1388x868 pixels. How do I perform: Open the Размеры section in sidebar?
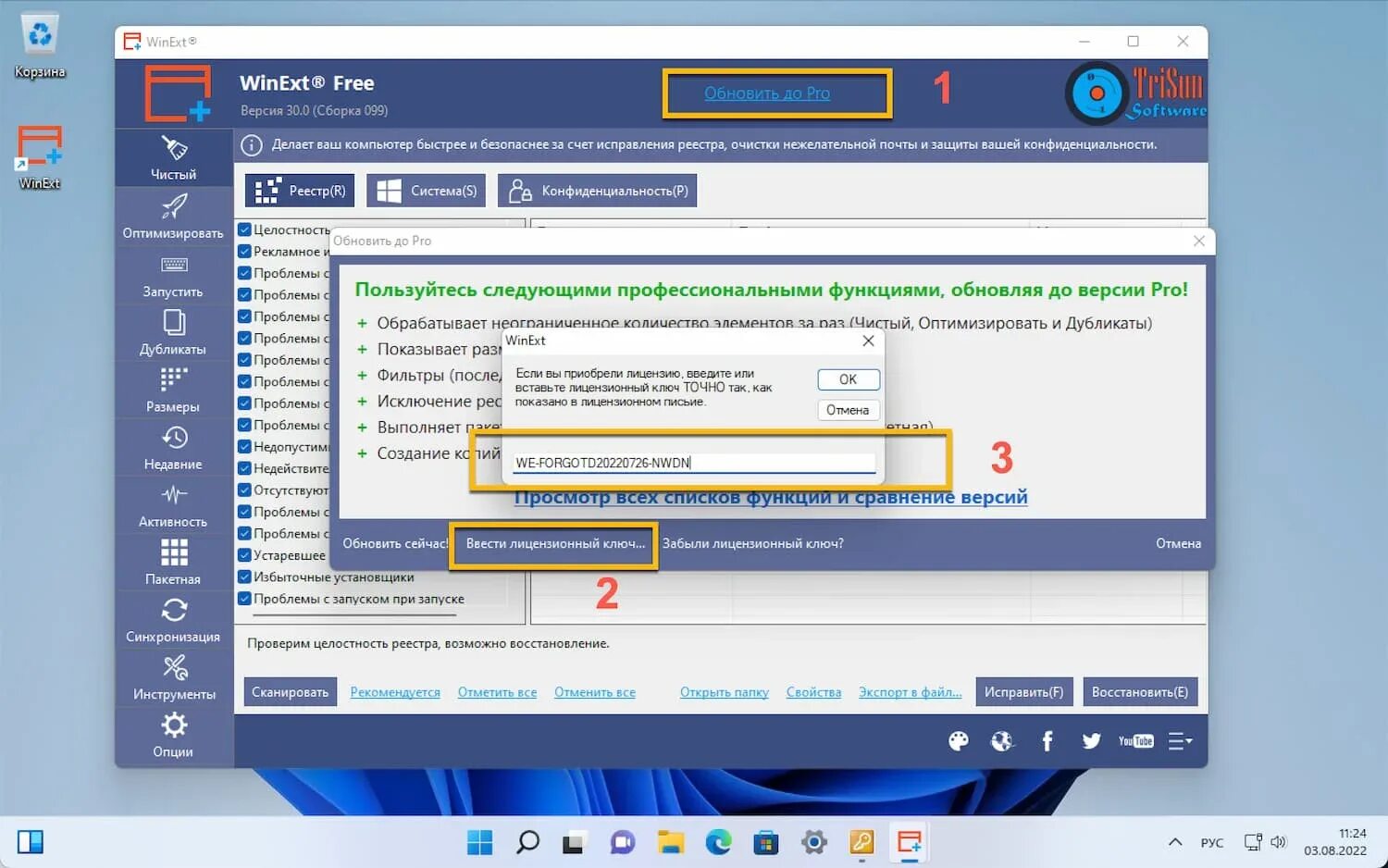174,390
